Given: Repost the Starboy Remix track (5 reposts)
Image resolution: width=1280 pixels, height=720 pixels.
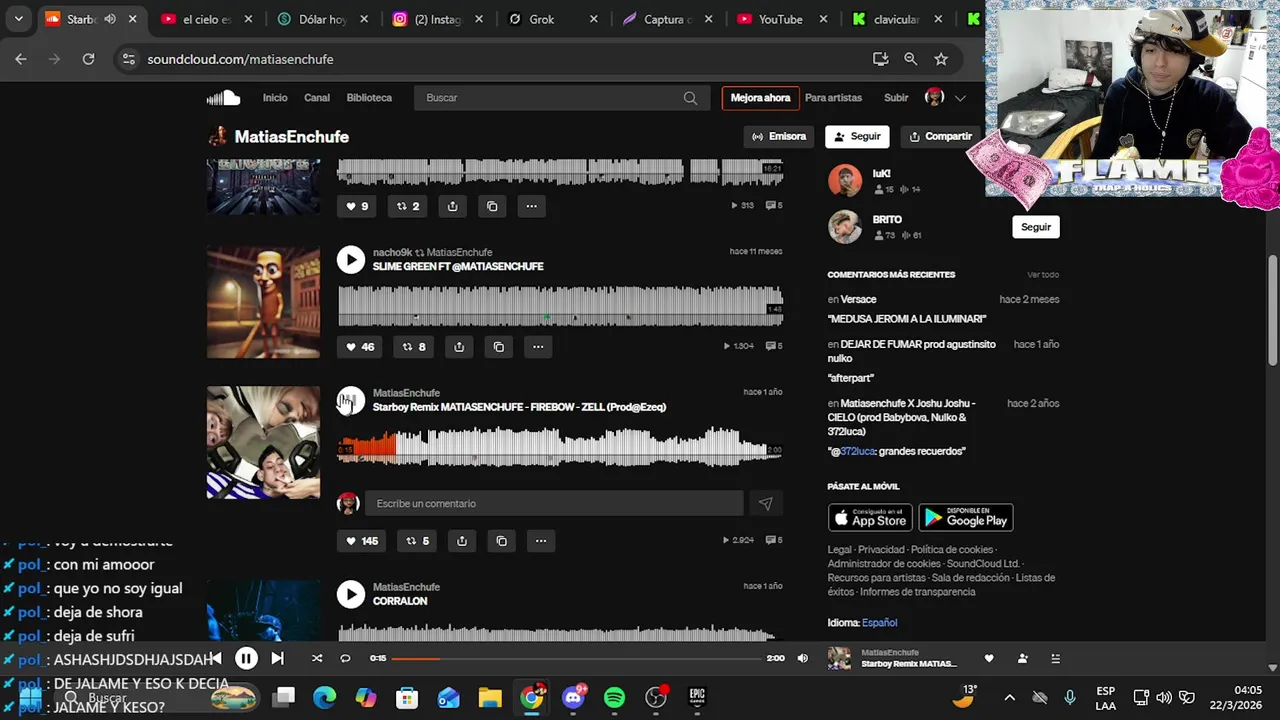Looking at the screenshot, I should 417,541.
